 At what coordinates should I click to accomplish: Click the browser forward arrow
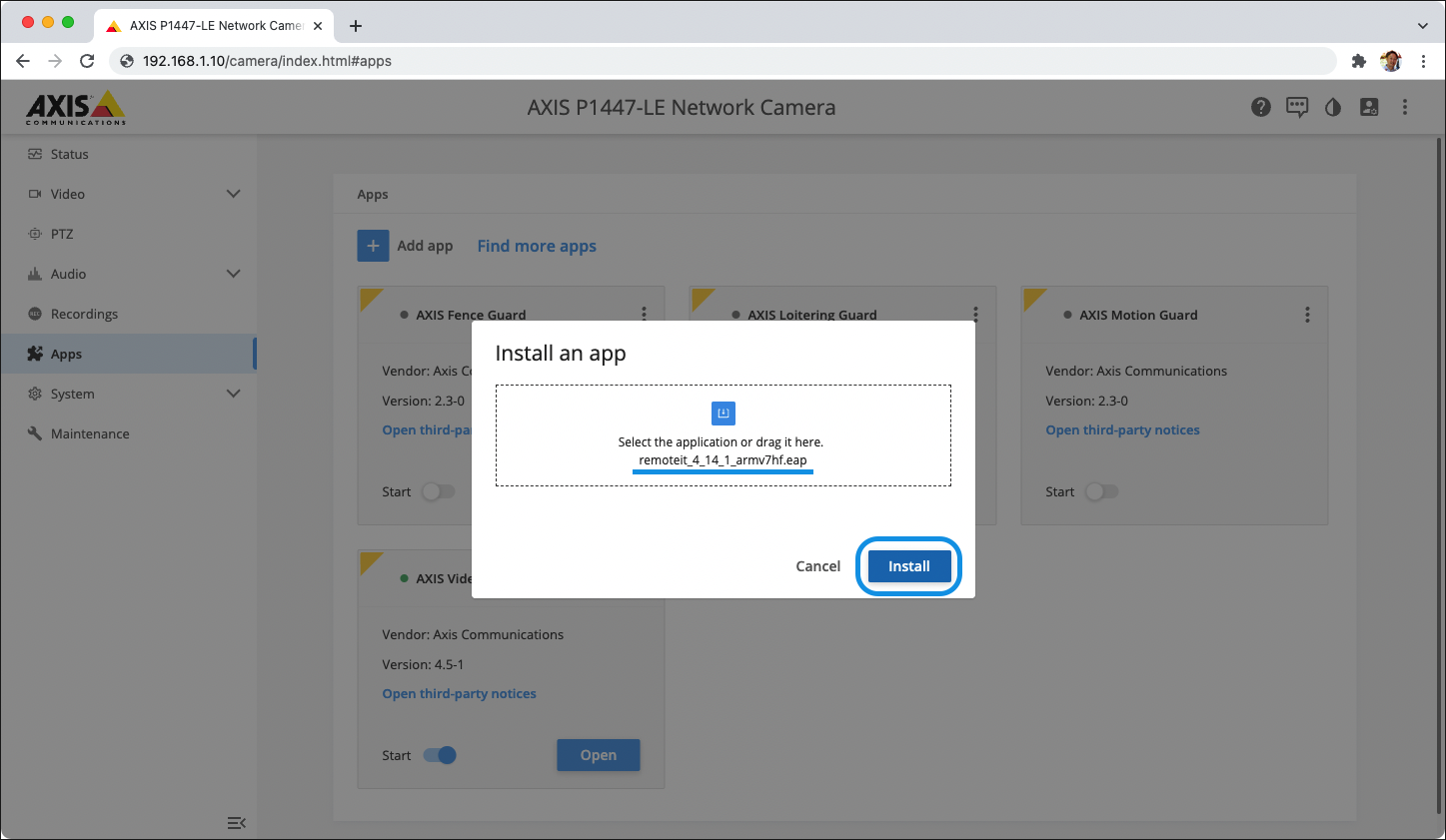(x=55, y=61)
